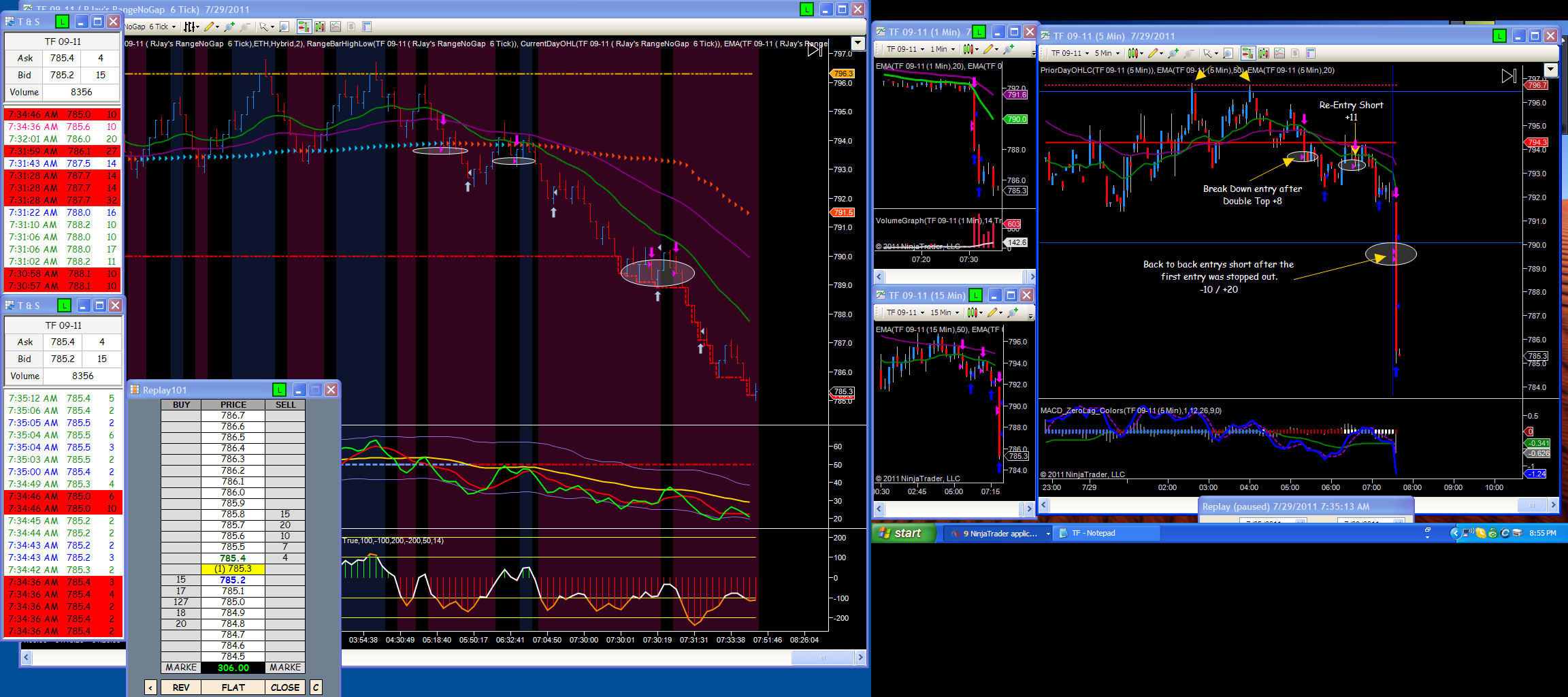
Task: Open the zoom frame magnifier in the Range chart
Action: [284, 27]
